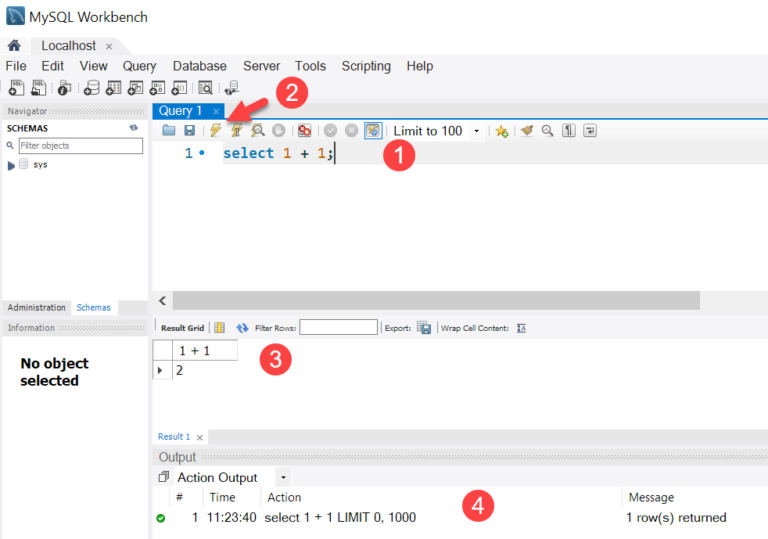Save the SQL script with the floppy disk icon
The image size is (768, 539).
pos(189,131)
